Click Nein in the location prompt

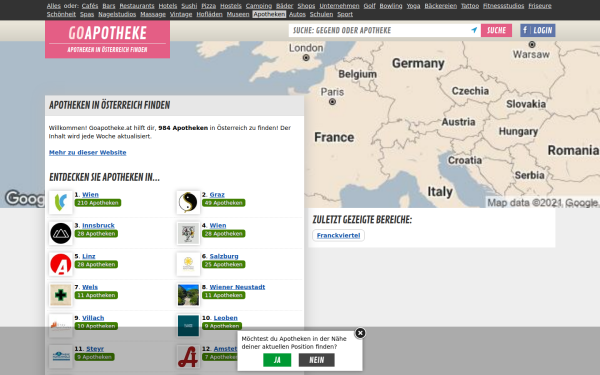point(316,360)
